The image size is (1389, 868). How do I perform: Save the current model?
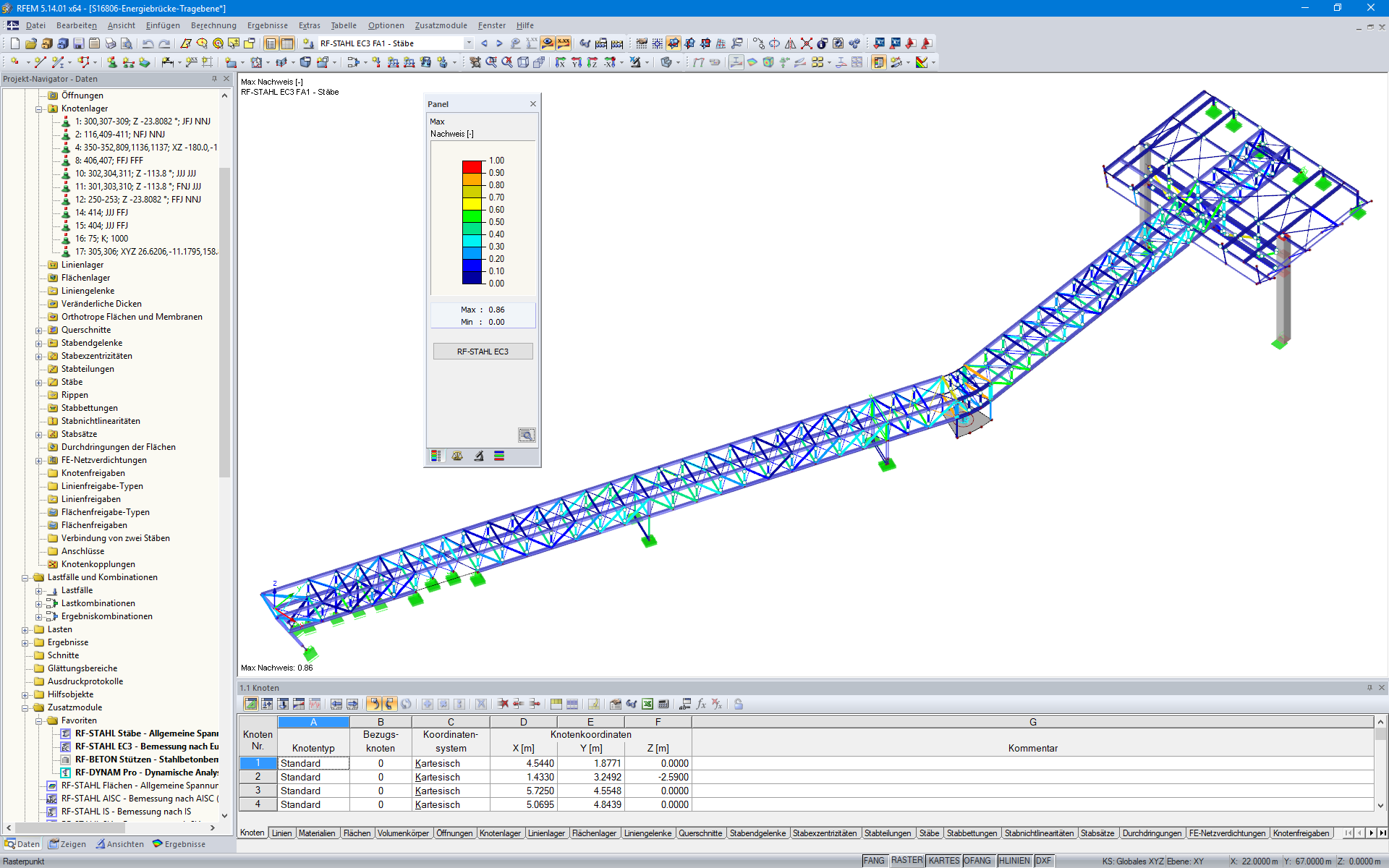point(78,43)
